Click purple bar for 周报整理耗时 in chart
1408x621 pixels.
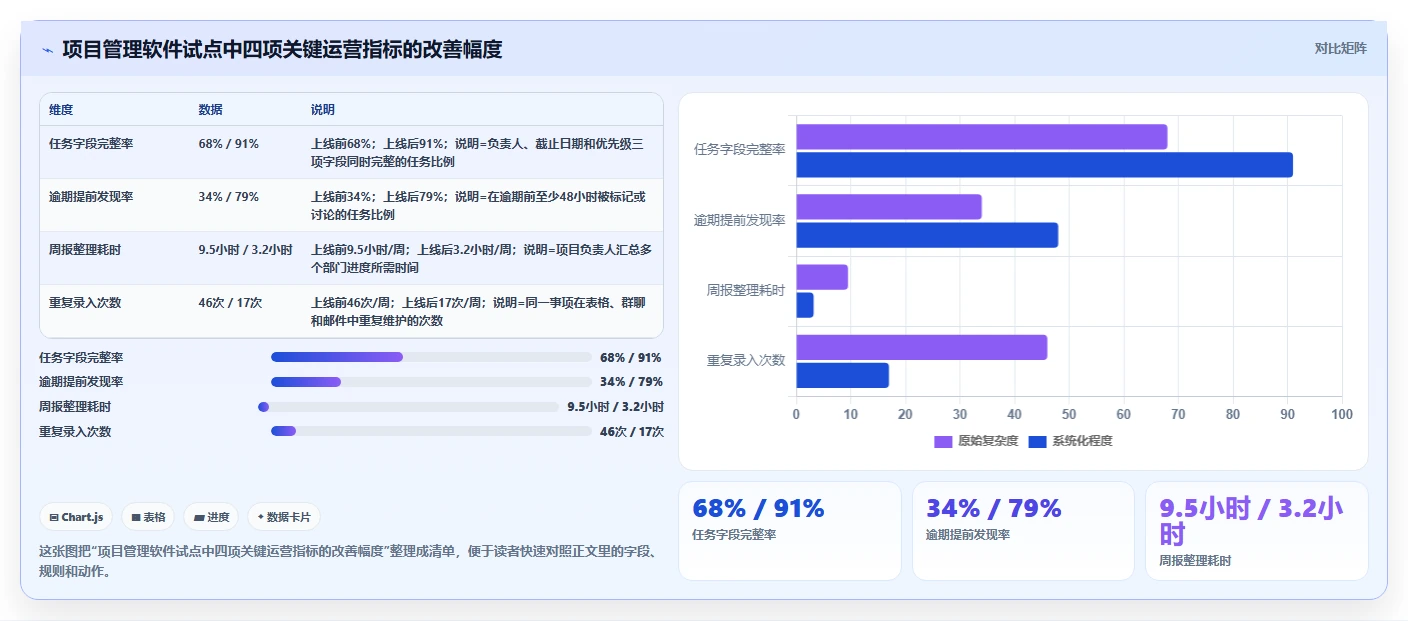(x=822, y=277)
